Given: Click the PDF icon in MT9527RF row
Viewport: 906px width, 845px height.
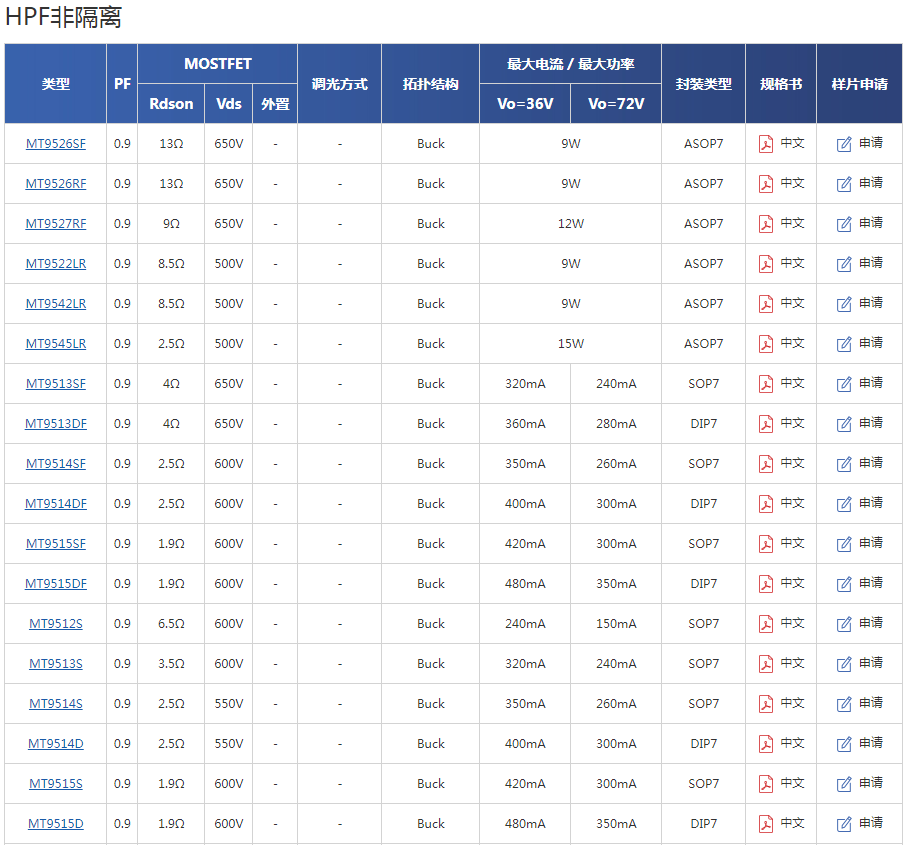Looking at the screenshot, I should point(766,224).
